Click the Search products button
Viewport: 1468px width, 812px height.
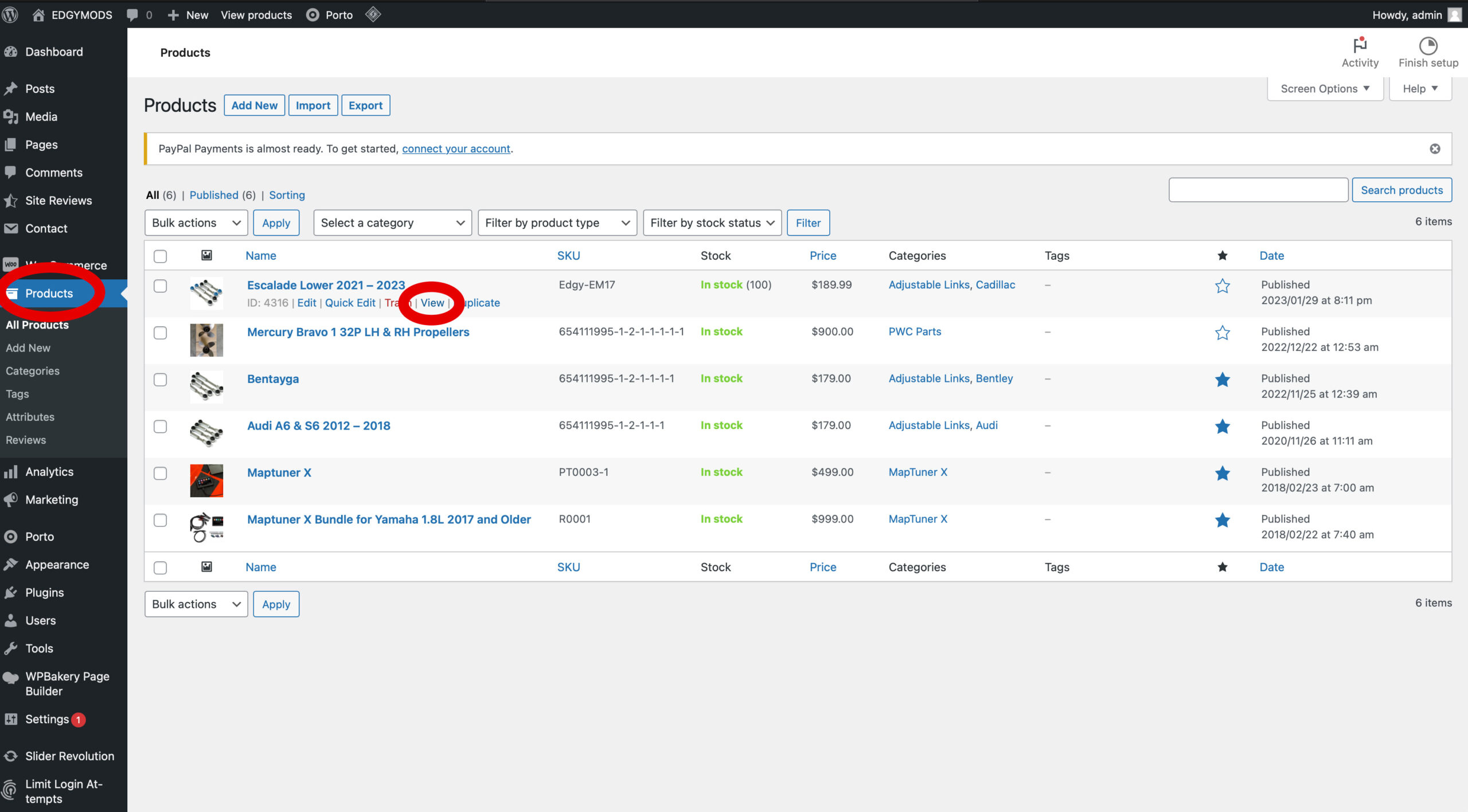tap(1401, 190)
